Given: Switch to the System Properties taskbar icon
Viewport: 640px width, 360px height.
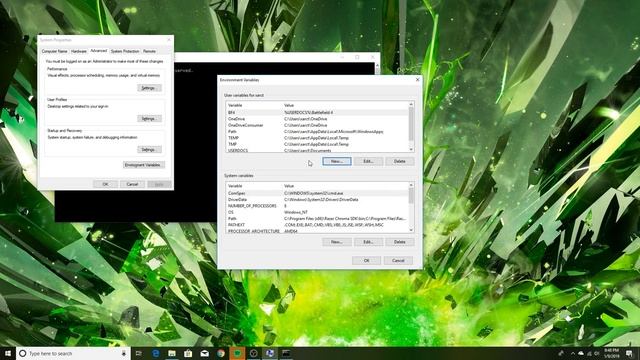Looking at the screenshot, I should 270,353.
